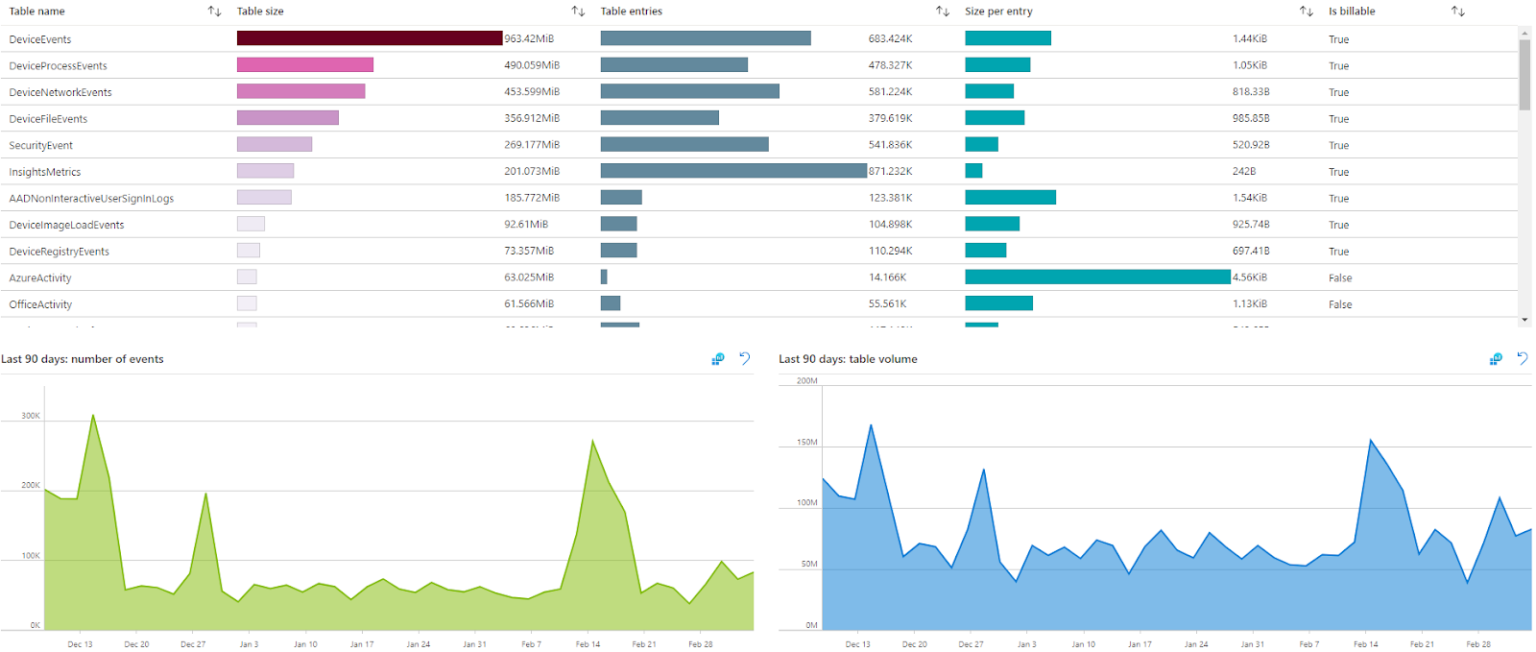
Task: Click the InsightsMetrics table entries bar
Action: coord(735,171)
